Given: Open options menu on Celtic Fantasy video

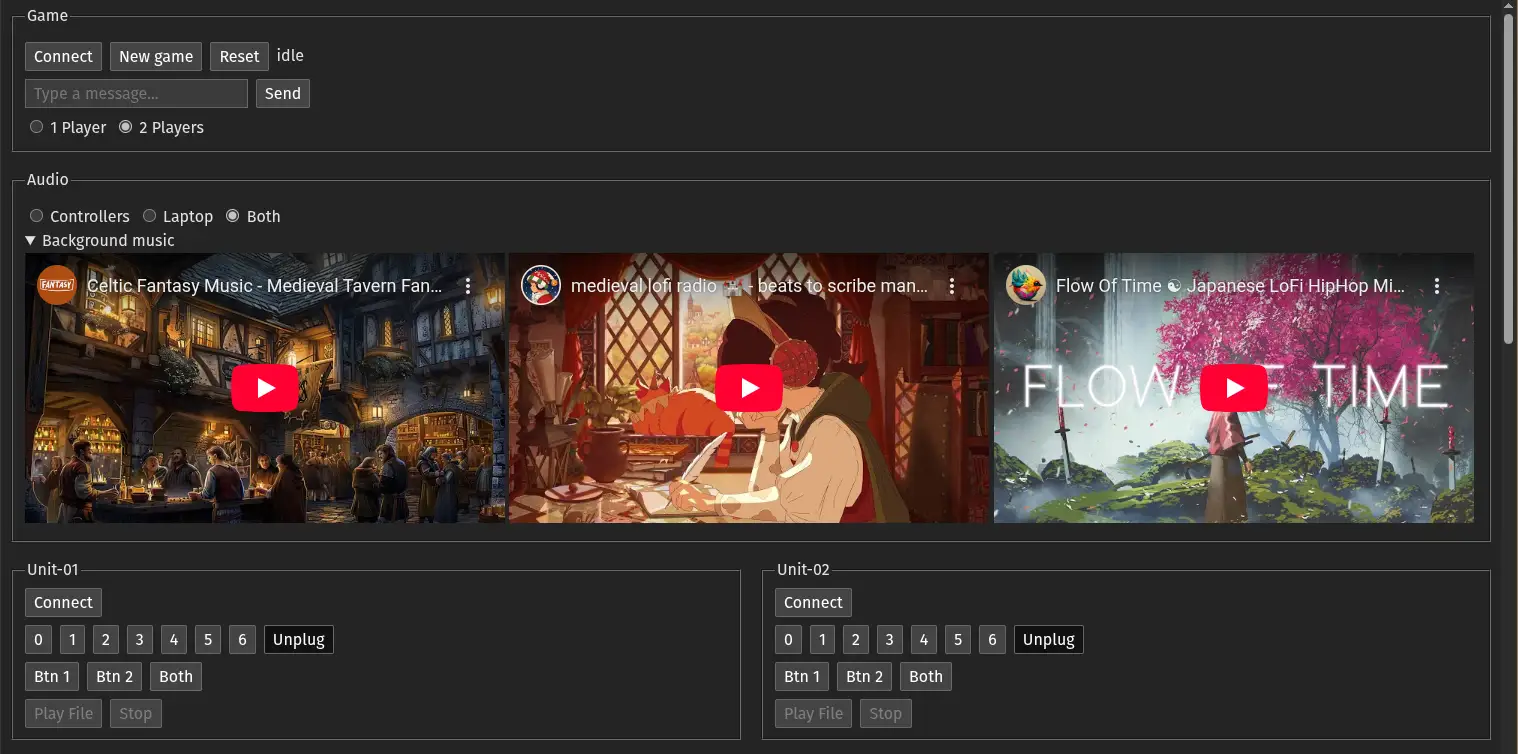Looking at the screenshot, I should pos(467,285).
